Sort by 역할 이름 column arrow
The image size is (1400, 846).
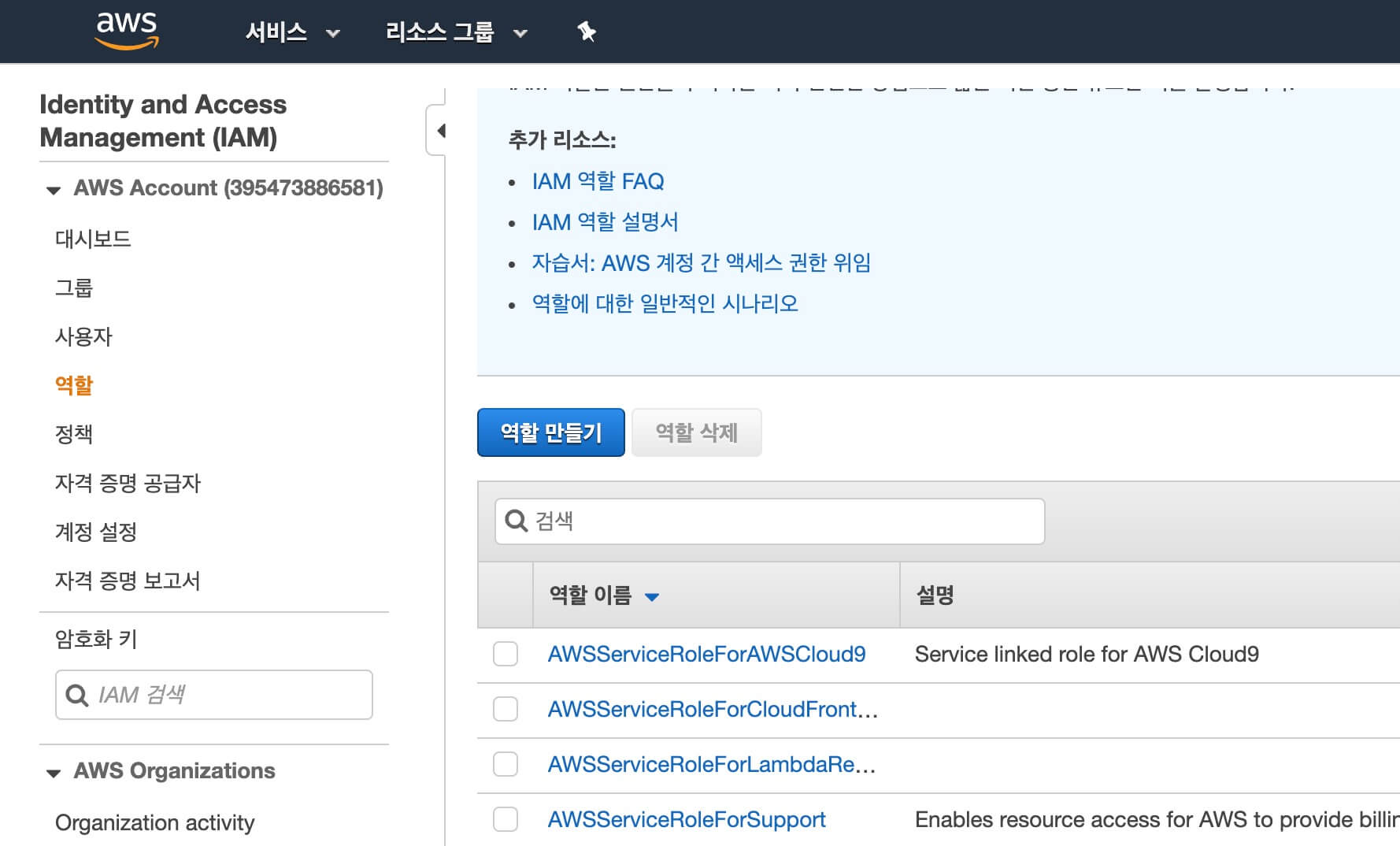point(652,597)
